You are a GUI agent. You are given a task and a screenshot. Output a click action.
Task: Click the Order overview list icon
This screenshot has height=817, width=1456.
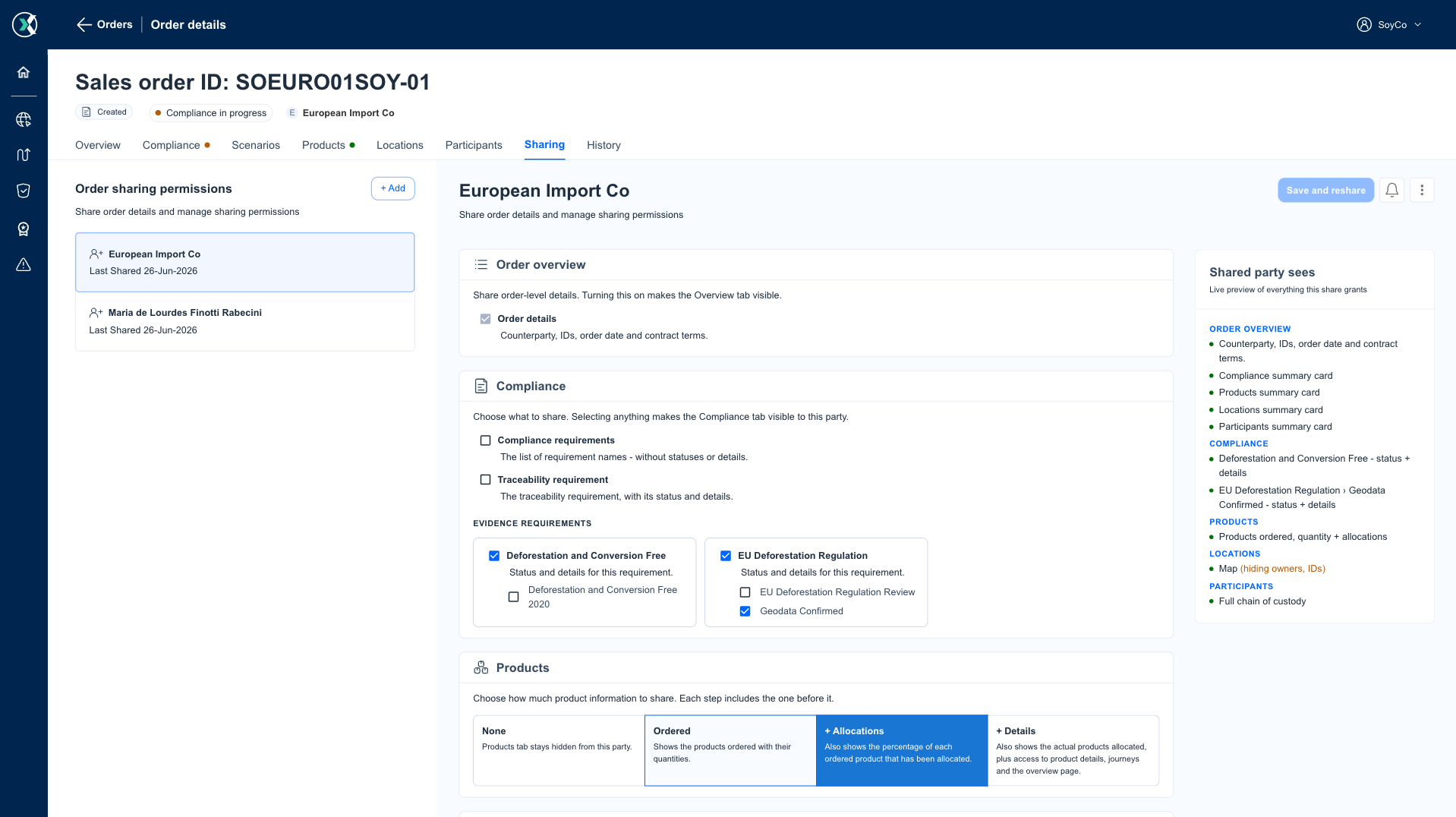tap(481, 265)
